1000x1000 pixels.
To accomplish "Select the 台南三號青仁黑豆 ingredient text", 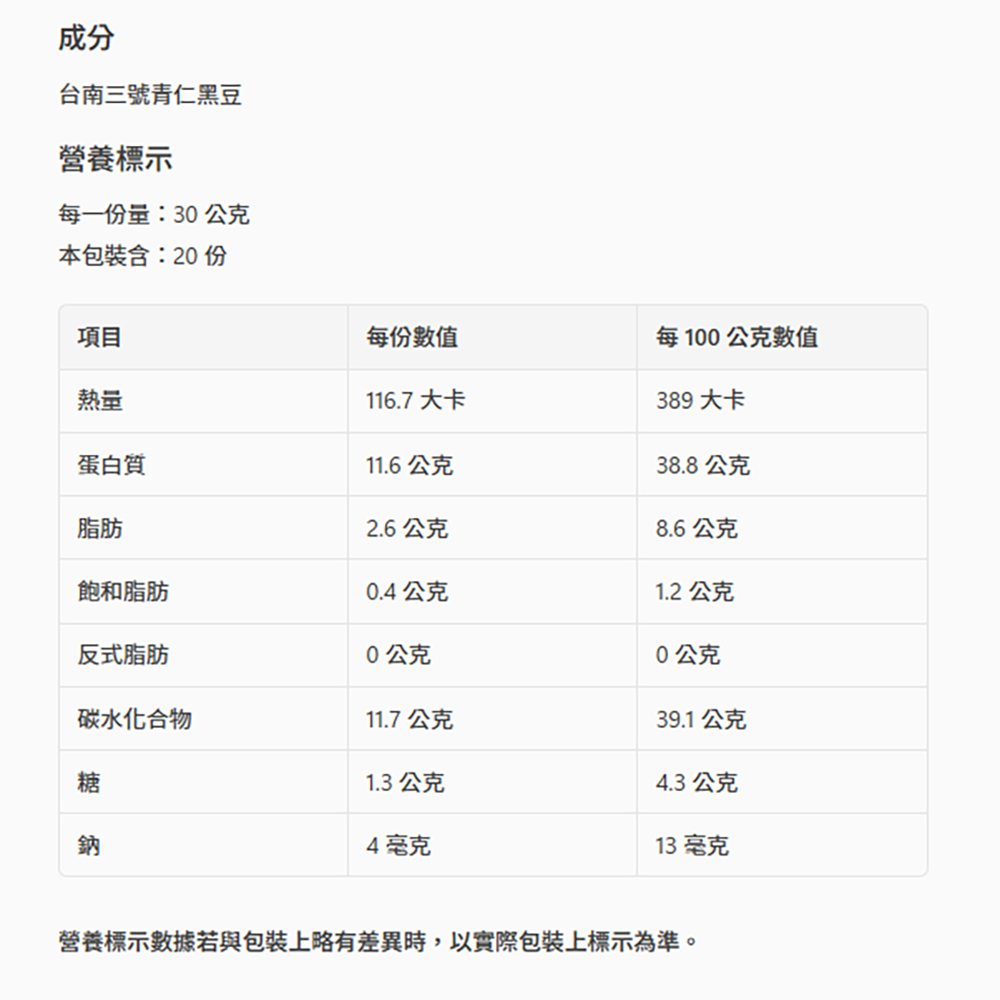I will pyautogui.click(x=150, y=96).
